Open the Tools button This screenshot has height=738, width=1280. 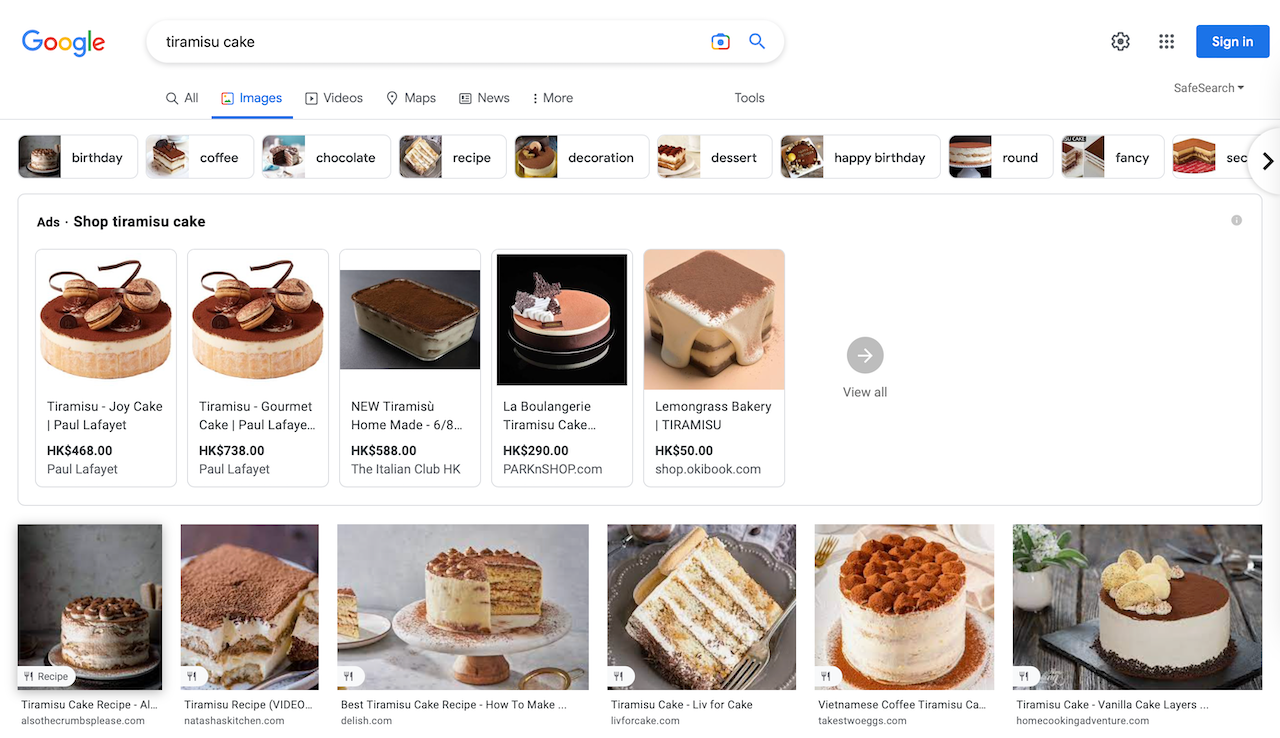pos(749,98)
